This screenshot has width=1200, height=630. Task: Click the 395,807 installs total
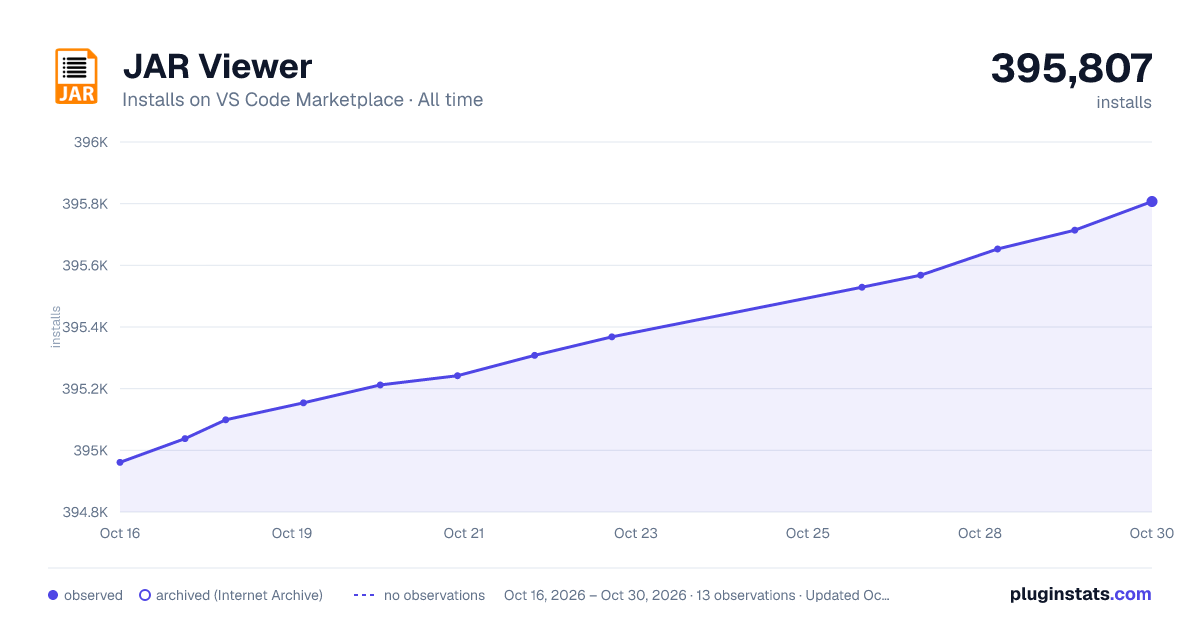(1071, 69)
